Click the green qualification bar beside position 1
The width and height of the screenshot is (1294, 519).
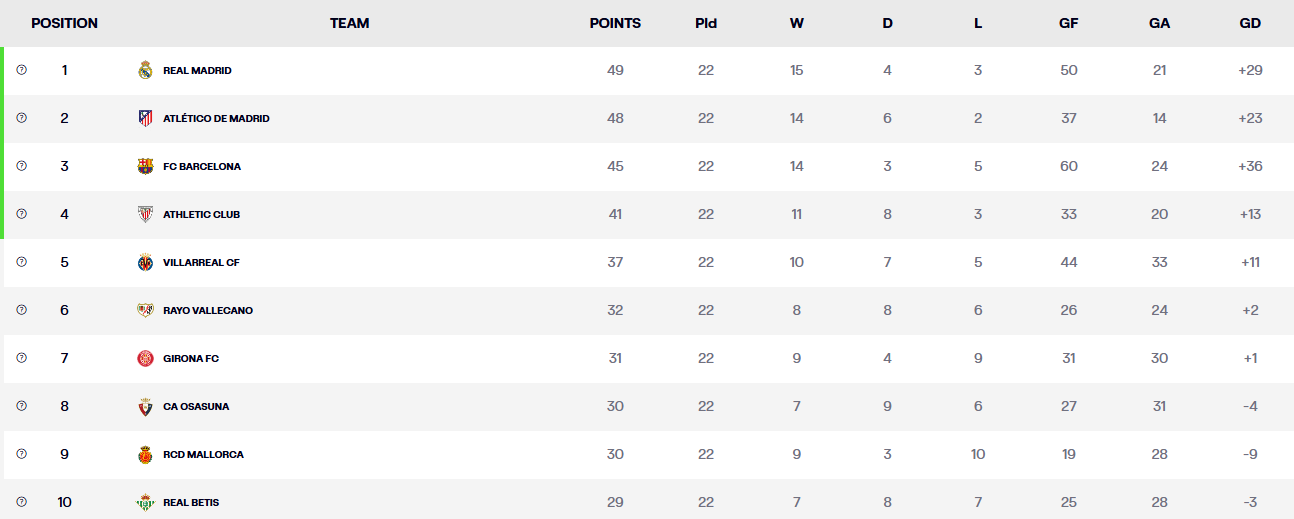click(2, 71)
